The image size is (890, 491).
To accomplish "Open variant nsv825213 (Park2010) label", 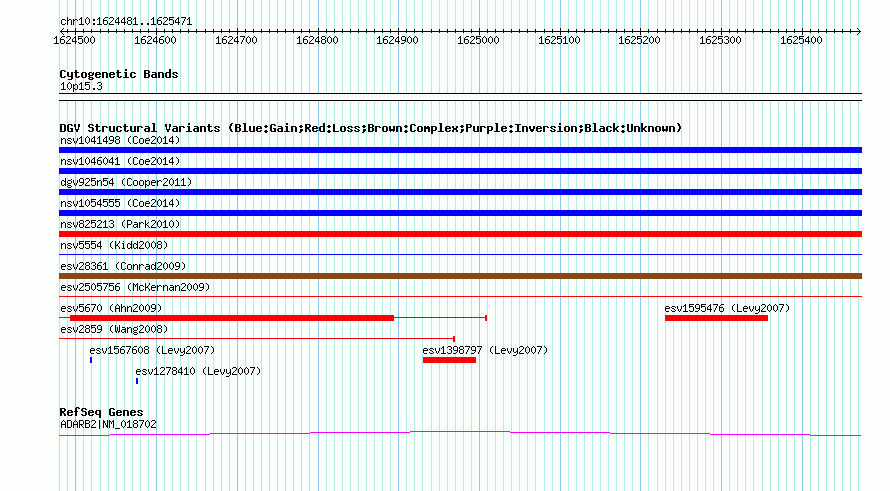I will tap(120, 224).
